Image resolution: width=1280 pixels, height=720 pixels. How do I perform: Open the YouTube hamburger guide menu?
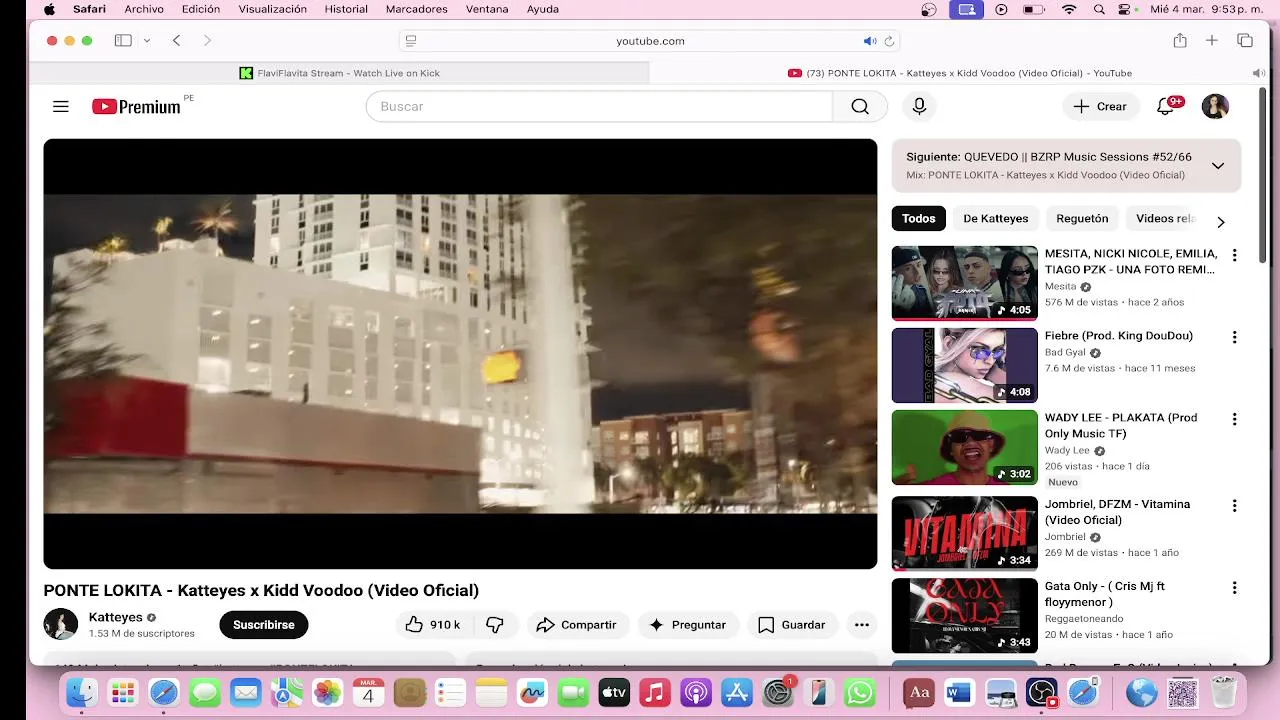pos(61,106)
